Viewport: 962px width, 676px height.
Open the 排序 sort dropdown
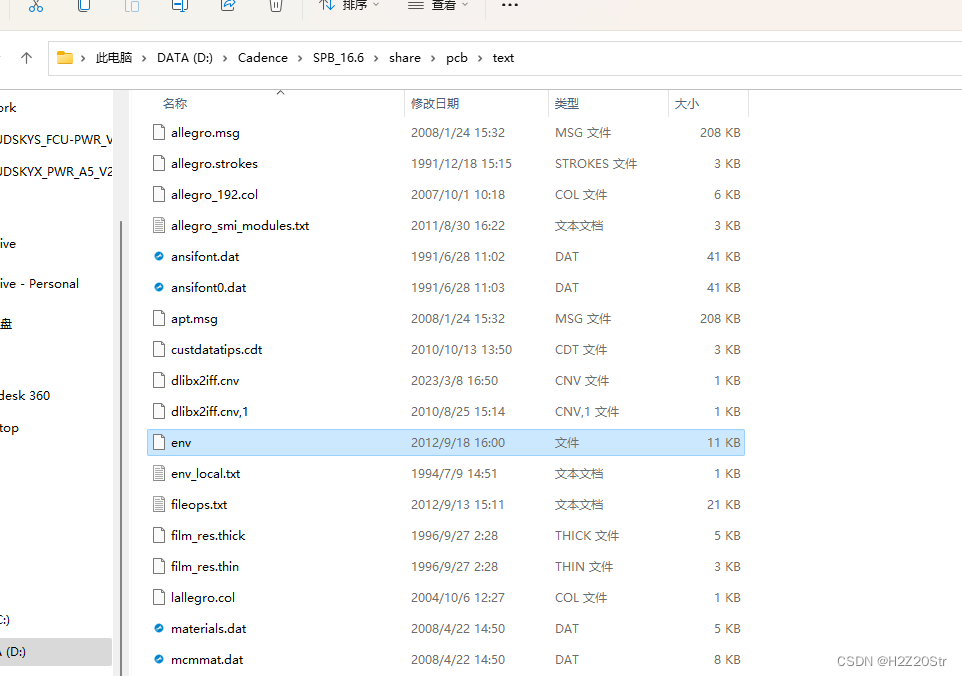[x=349, y=6]
